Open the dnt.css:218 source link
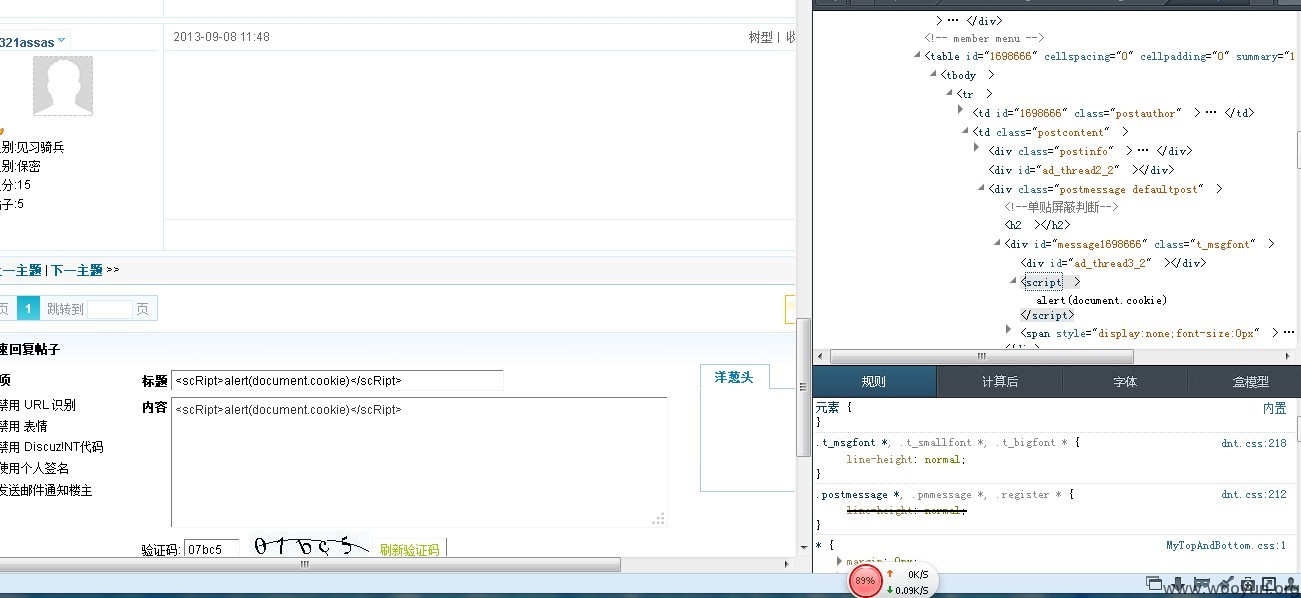The height and width of the screenshot is (598, 1301). coord(1254,443)
